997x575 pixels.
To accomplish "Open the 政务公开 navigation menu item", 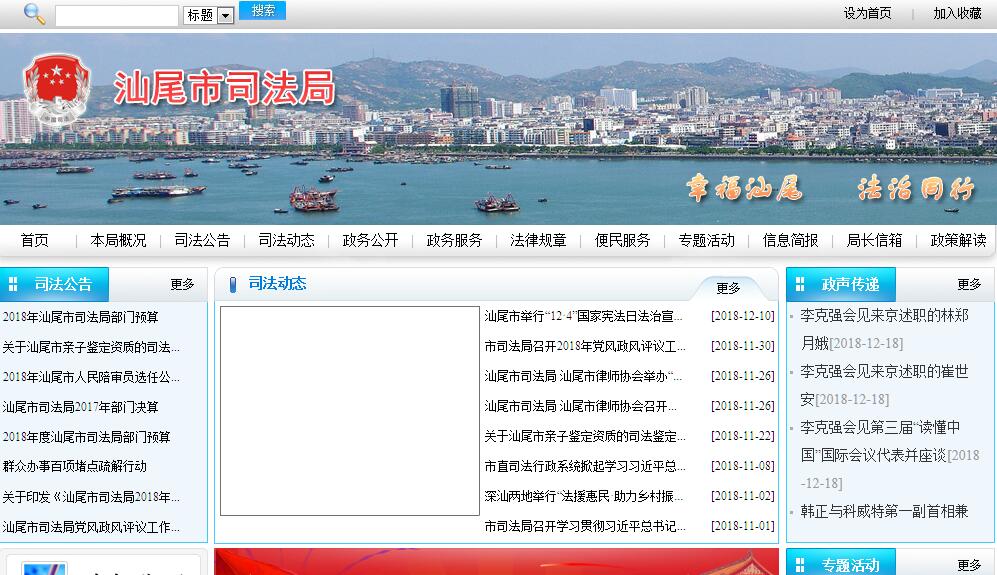I will 370,240.
